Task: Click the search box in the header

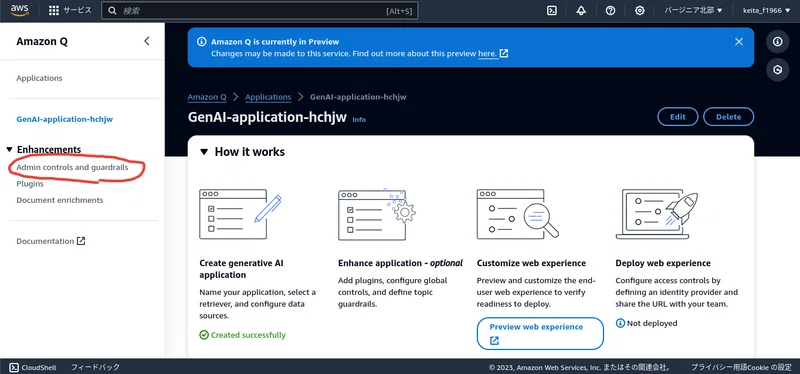Action: pyautogui.click(x=260, y=11)
